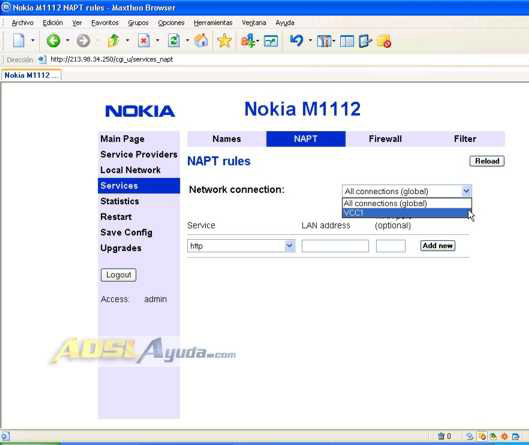Click the orange gear status bar icon
The width and height of the screenshot is (529, 445).
[504, 436]
